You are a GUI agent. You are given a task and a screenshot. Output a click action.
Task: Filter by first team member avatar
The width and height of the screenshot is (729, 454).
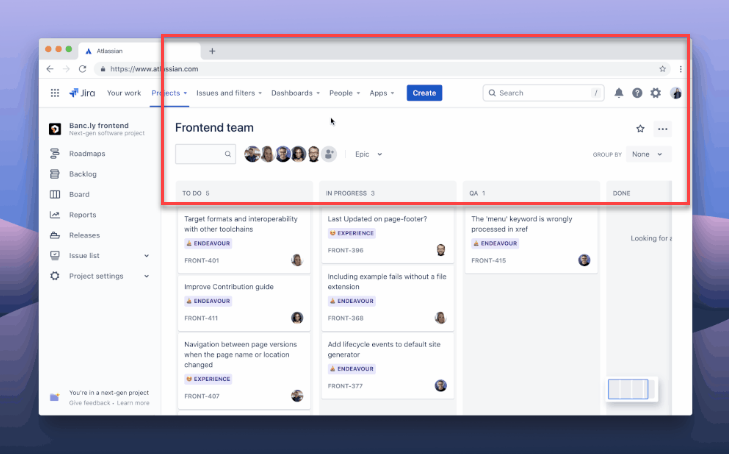click(x=252, y=154)
